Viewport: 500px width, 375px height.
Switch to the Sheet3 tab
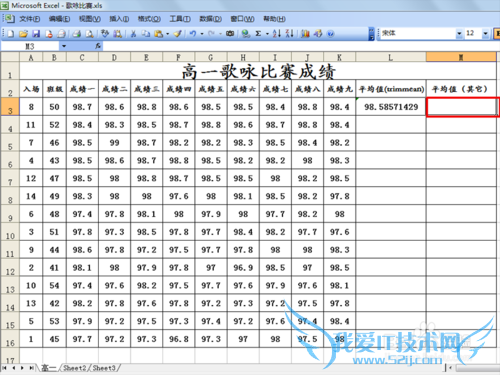[x=104, y=368]
